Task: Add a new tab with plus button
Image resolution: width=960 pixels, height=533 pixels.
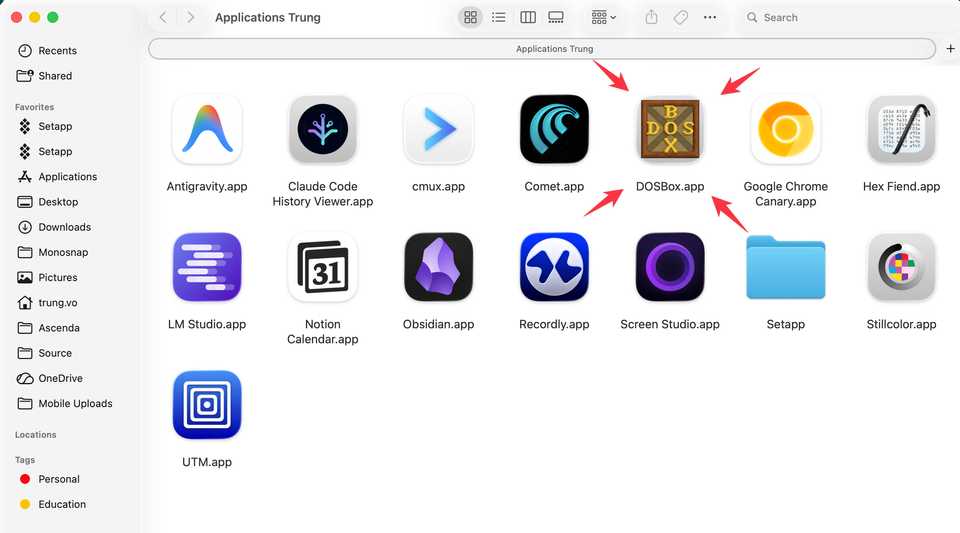Action: [x=950, y=48]
